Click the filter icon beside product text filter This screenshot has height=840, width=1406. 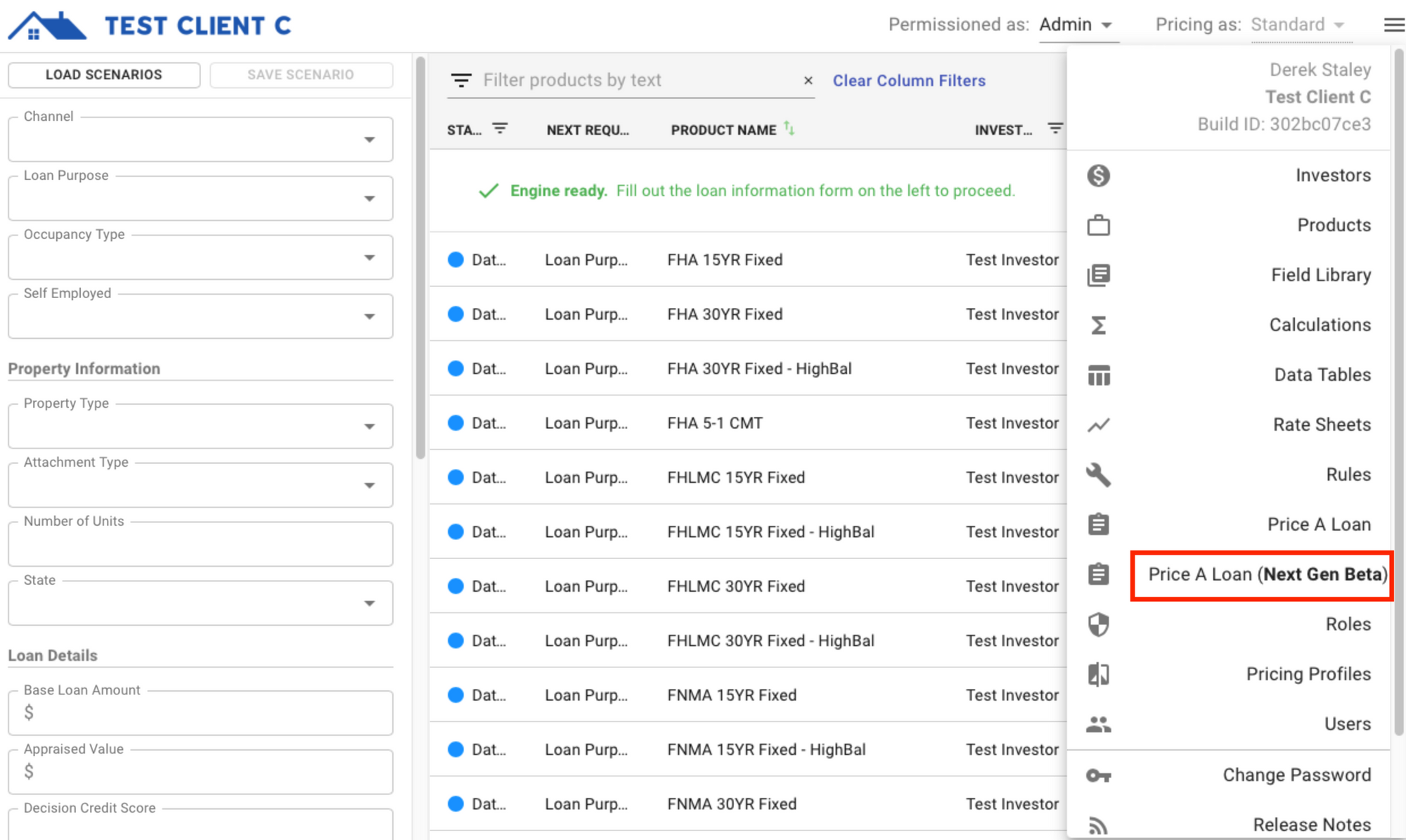pyautogui.click(x=461, y=80)
